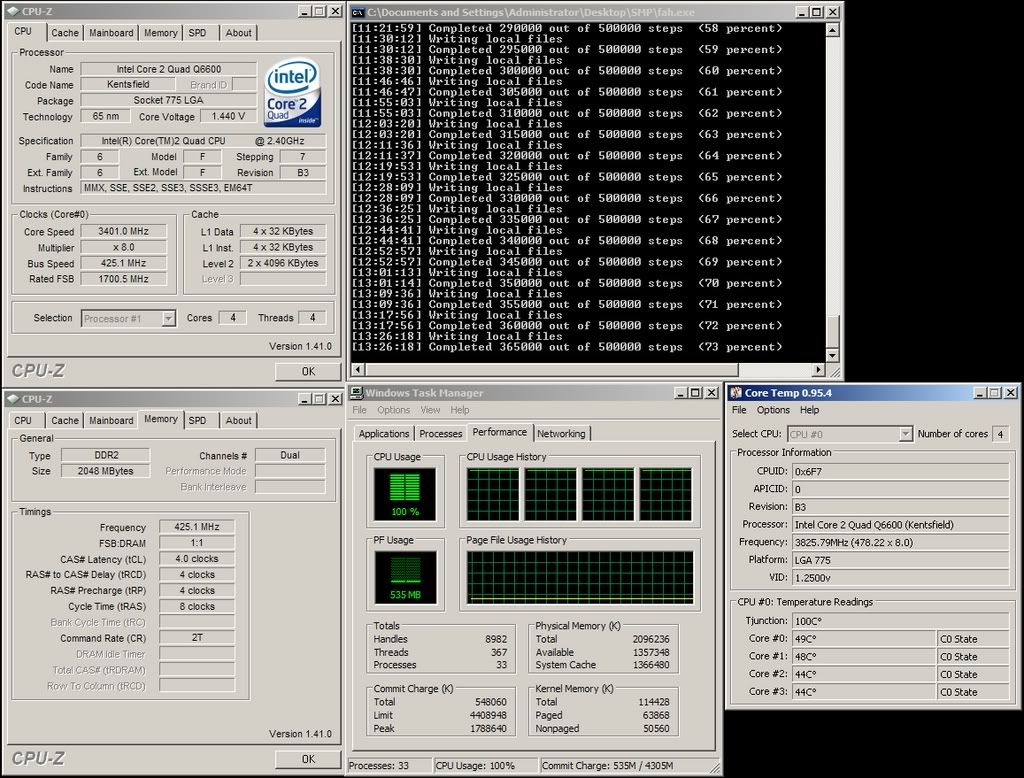This screenshot has width=1024, height=778.
Task: Close the Core Temp window
Action: click(1010, 393)
